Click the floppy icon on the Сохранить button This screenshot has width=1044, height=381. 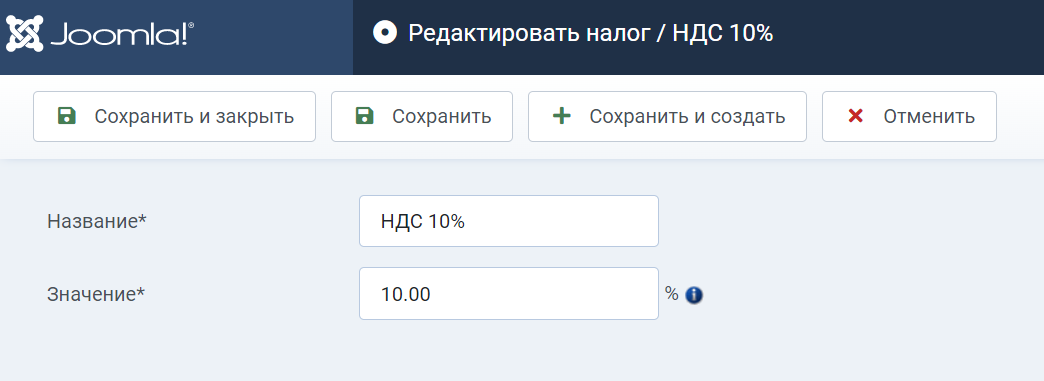364,116
